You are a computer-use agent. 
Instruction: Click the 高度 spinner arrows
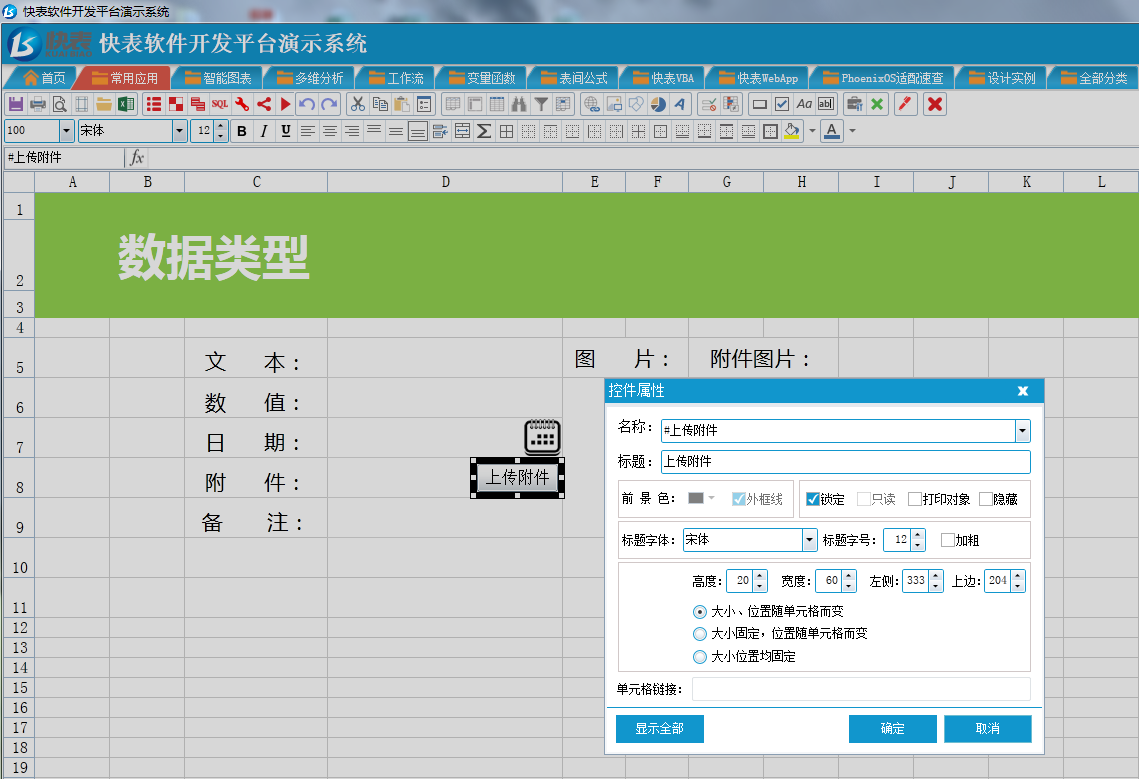click(x=760, y=581)
